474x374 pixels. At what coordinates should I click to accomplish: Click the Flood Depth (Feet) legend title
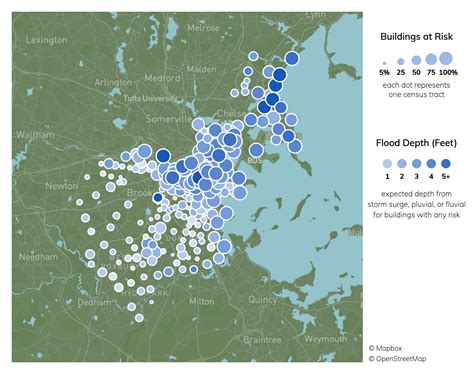[x=416, y=143]
